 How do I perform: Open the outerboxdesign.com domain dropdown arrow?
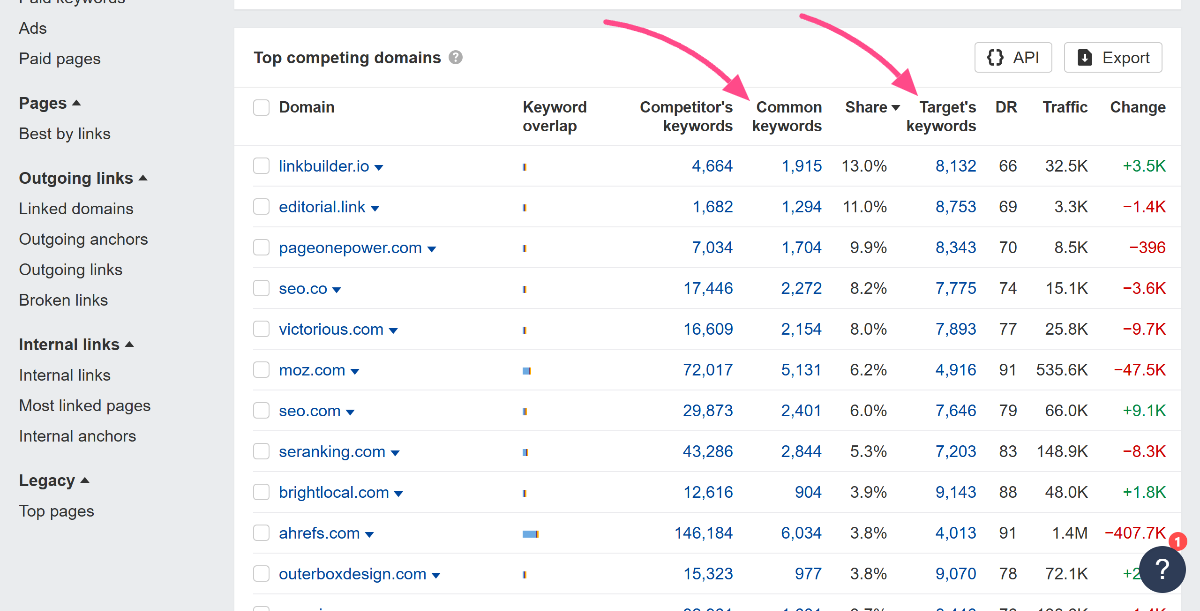(436, 576)
